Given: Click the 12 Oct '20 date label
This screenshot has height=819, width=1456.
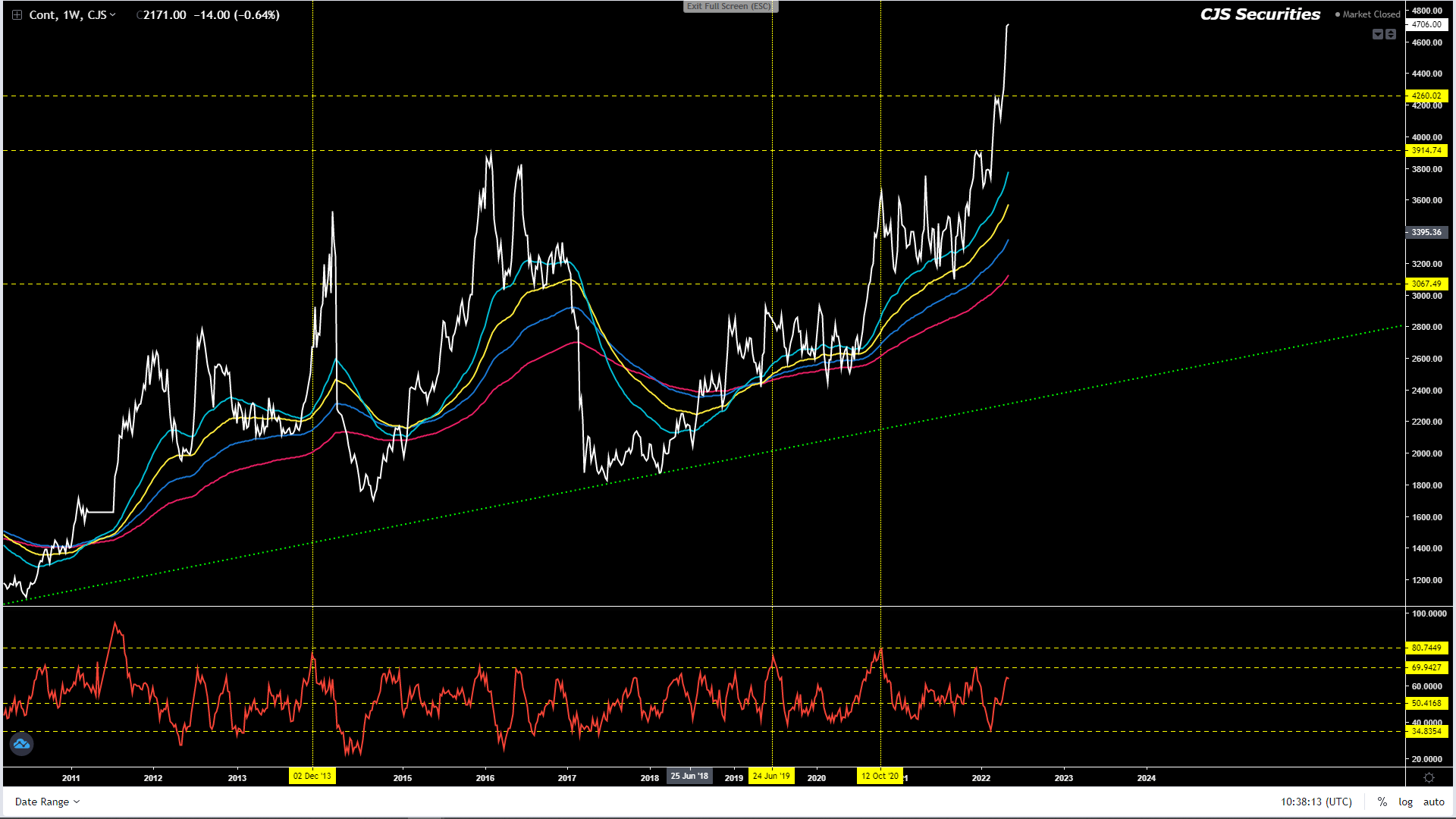Looking at the screenshot, I should [880, 776].
